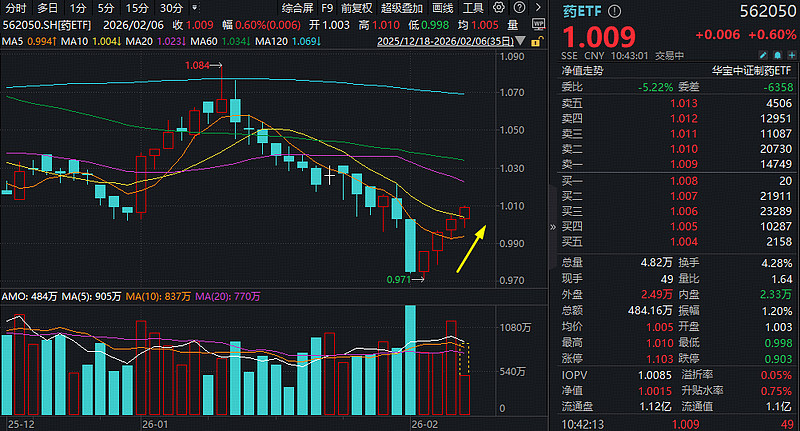Click the 溢折率 0.05% value

click(778, 375)
